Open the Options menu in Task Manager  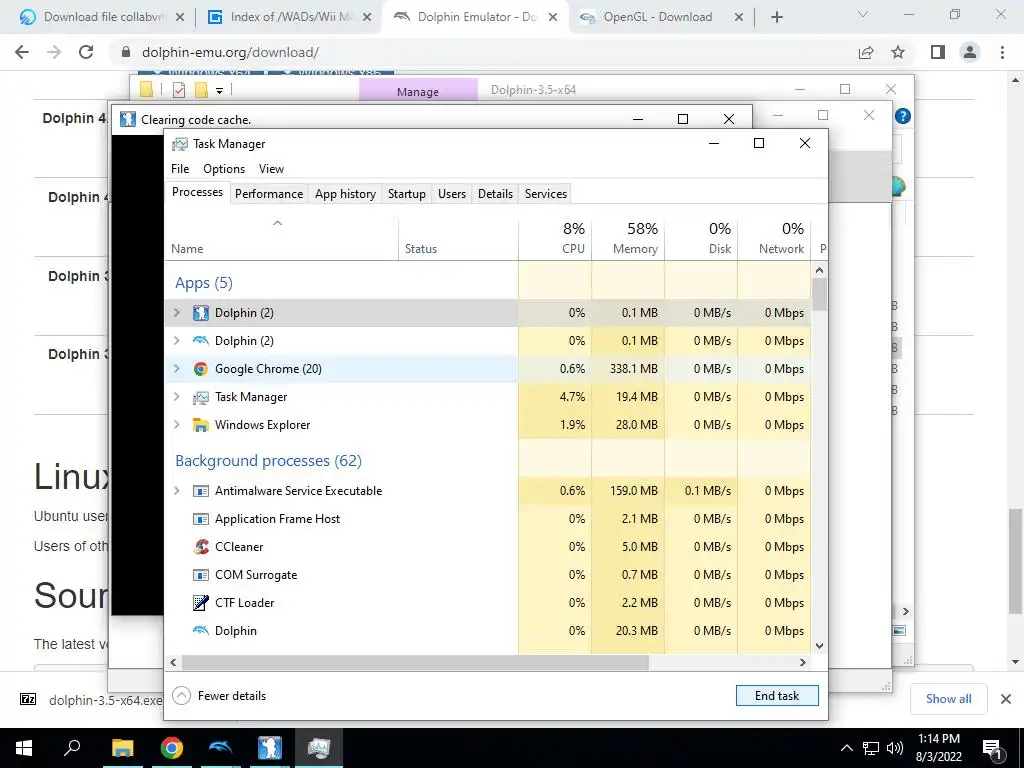(224, 168)
